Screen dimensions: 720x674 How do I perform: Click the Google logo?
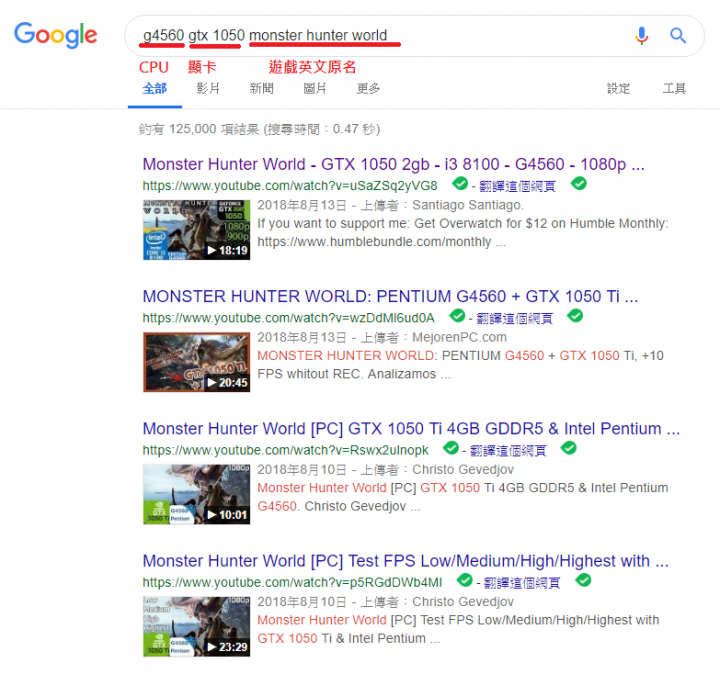[56, 34]
